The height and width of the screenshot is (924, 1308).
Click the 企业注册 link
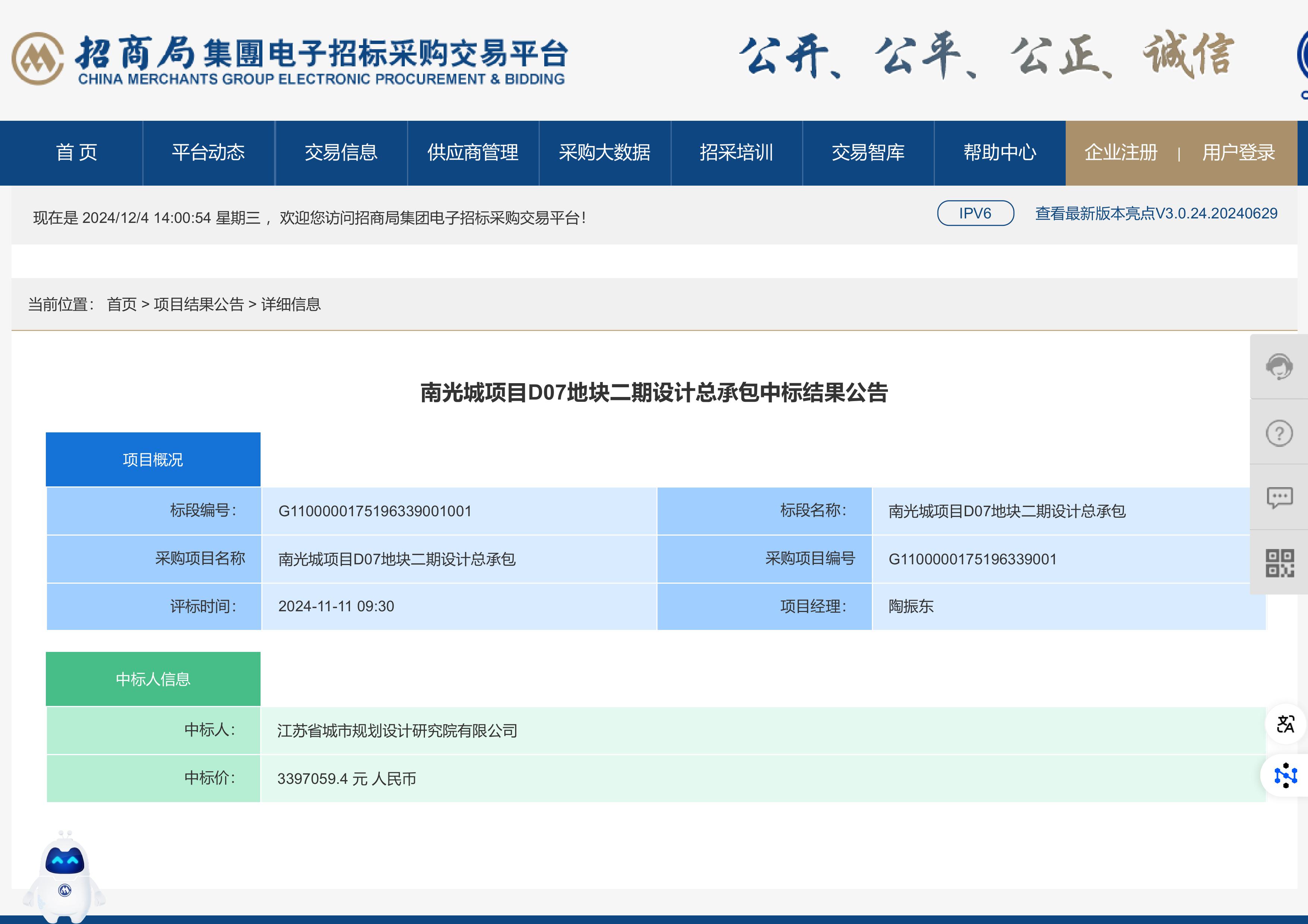tap(1121, 153)
